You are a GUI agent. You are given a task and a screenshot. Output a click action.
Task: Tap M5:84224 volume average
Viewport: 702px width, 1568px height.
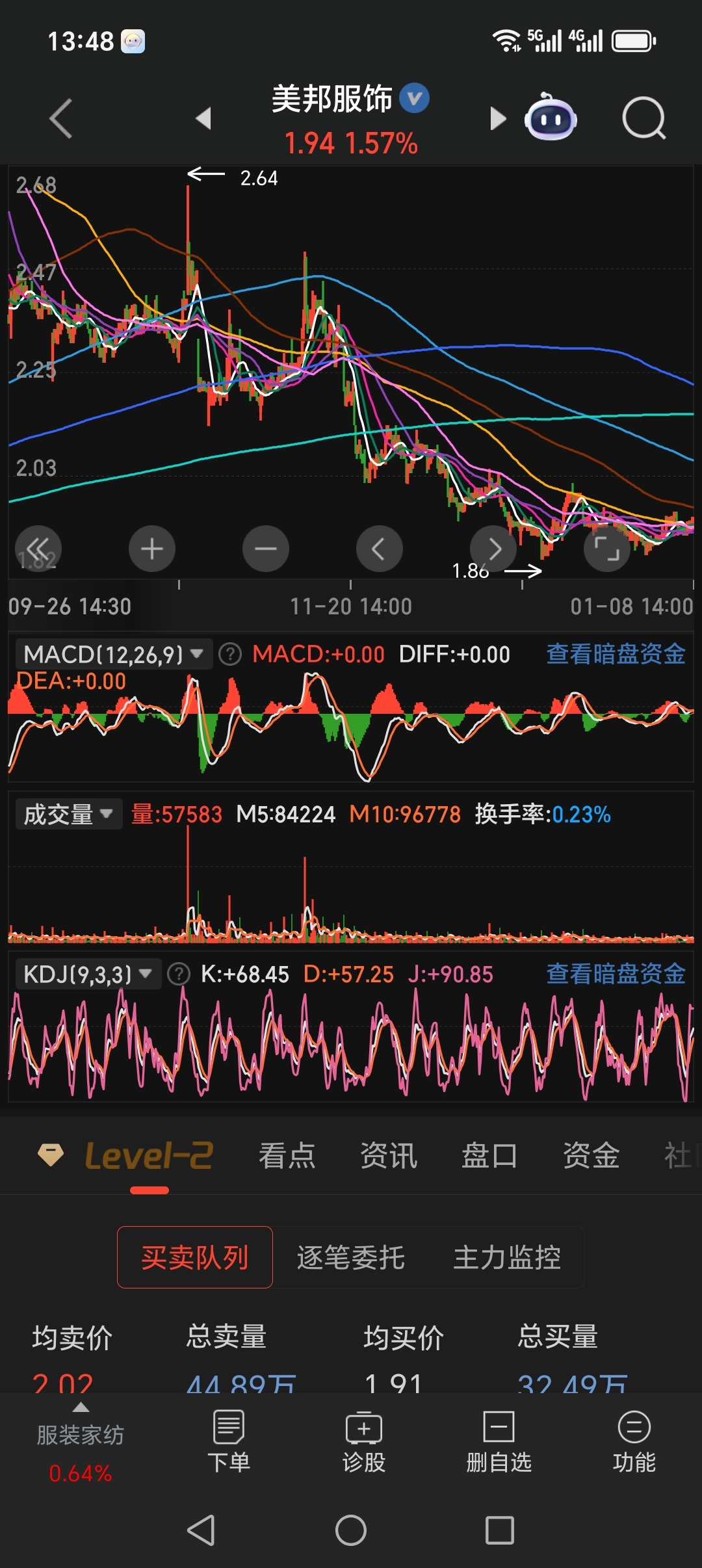[x=286, y=814]
